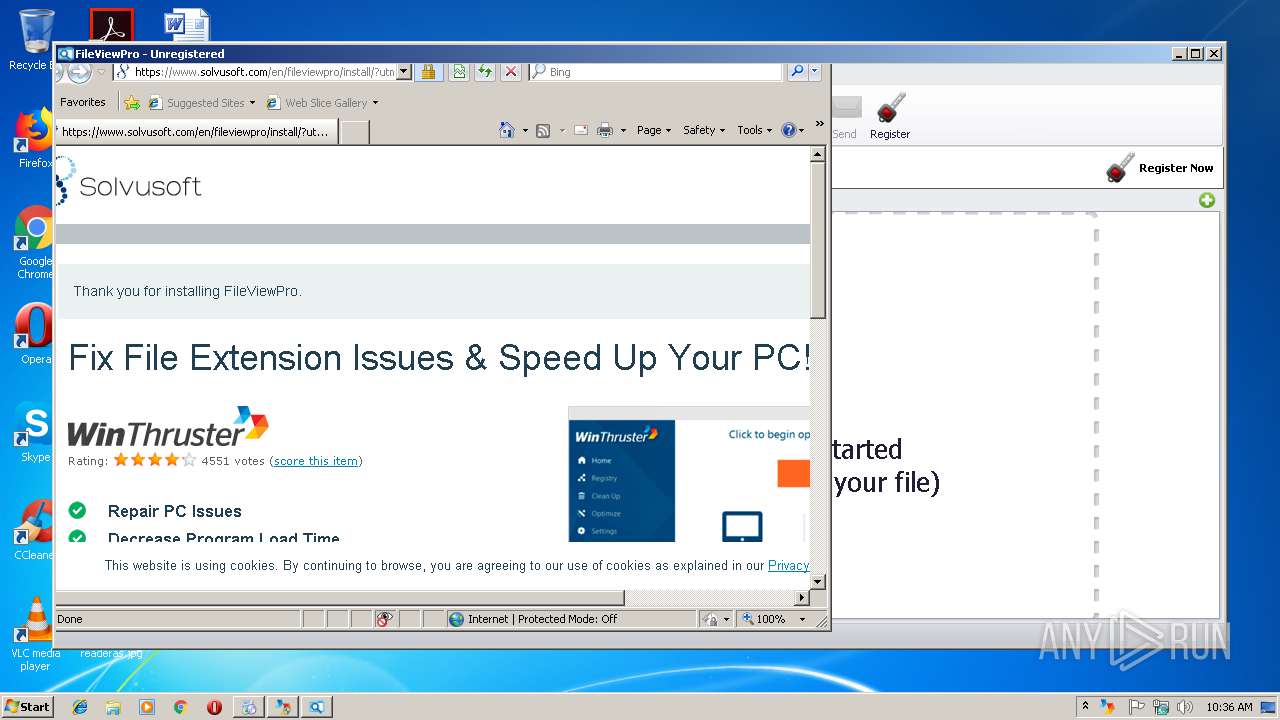Click the Print icon in command bar
The width and height of the screenshot is (1280, 720).
coord(605,130)
